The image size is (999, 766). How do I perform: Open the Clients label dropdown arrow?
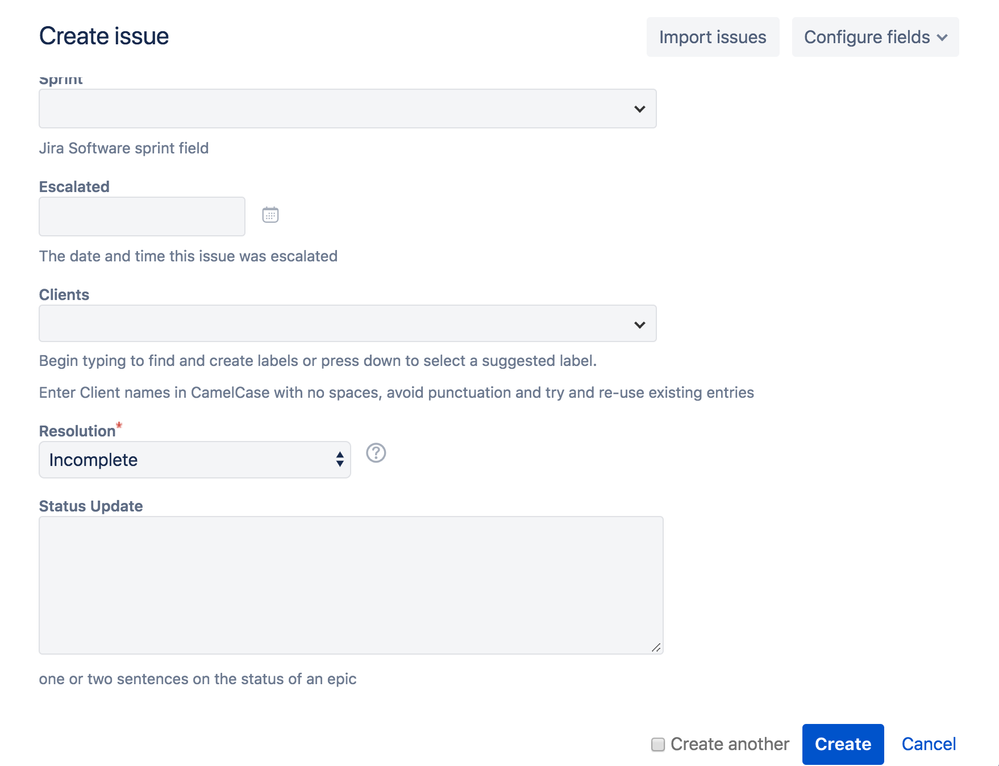(x=640, y=325)
